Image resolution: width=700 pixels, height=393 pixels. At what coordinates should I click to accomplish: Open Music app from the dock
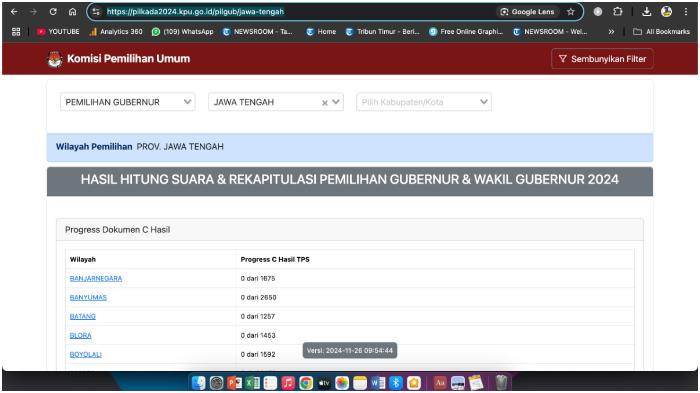click(x=288, y=383)
